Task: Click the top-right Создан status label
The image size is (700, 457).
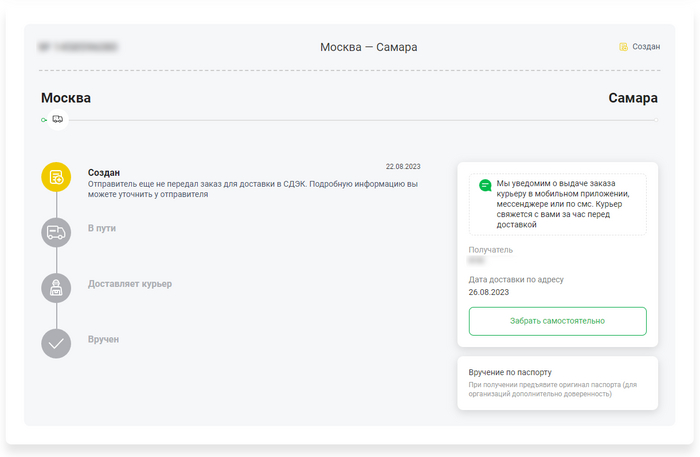Action: (646, 46)
